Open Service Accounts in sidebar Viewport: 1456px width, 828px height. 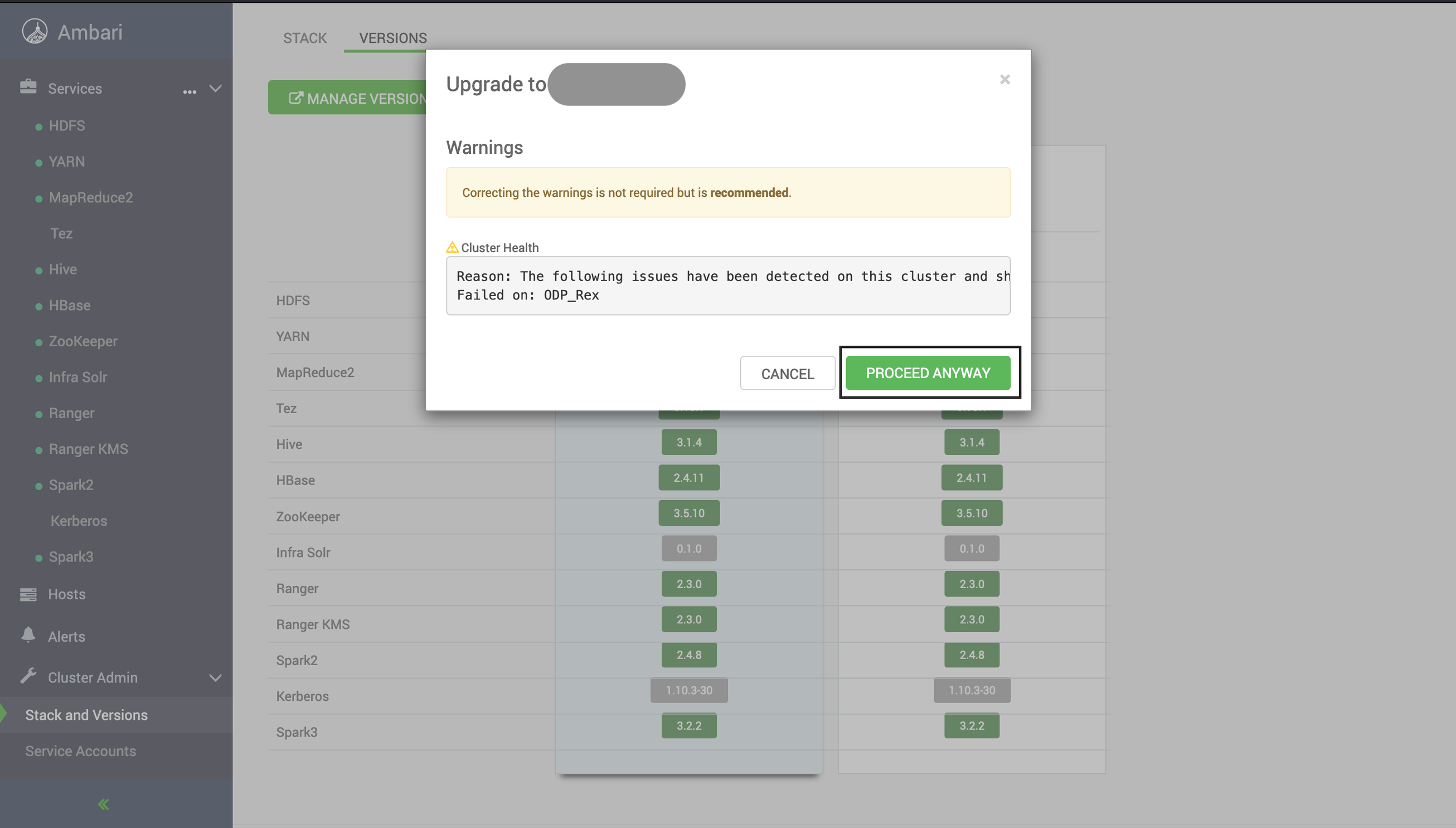pos(81,750)
